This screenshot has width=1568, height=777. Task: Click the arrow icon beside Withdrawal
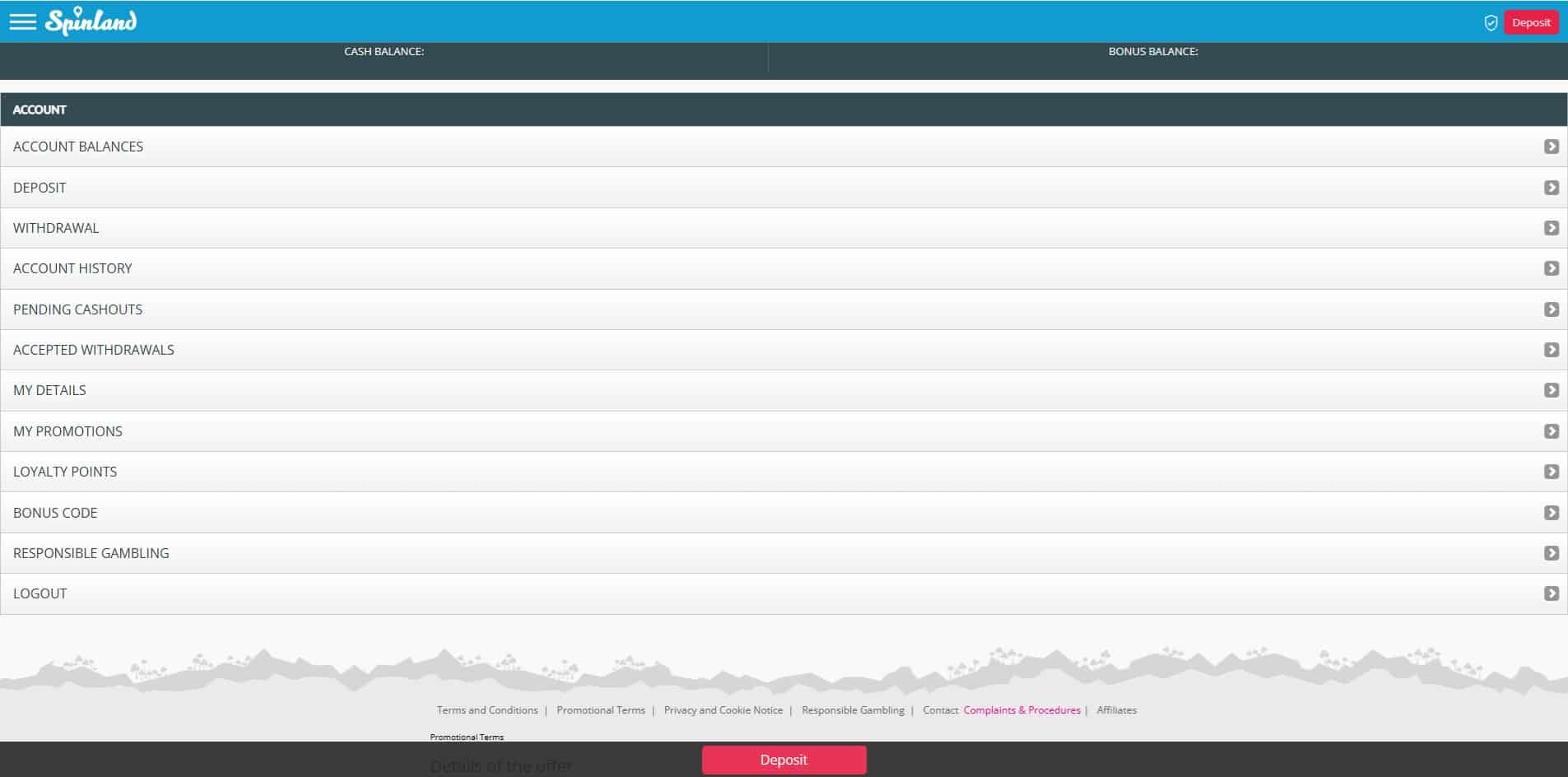tap(1551, 228)
